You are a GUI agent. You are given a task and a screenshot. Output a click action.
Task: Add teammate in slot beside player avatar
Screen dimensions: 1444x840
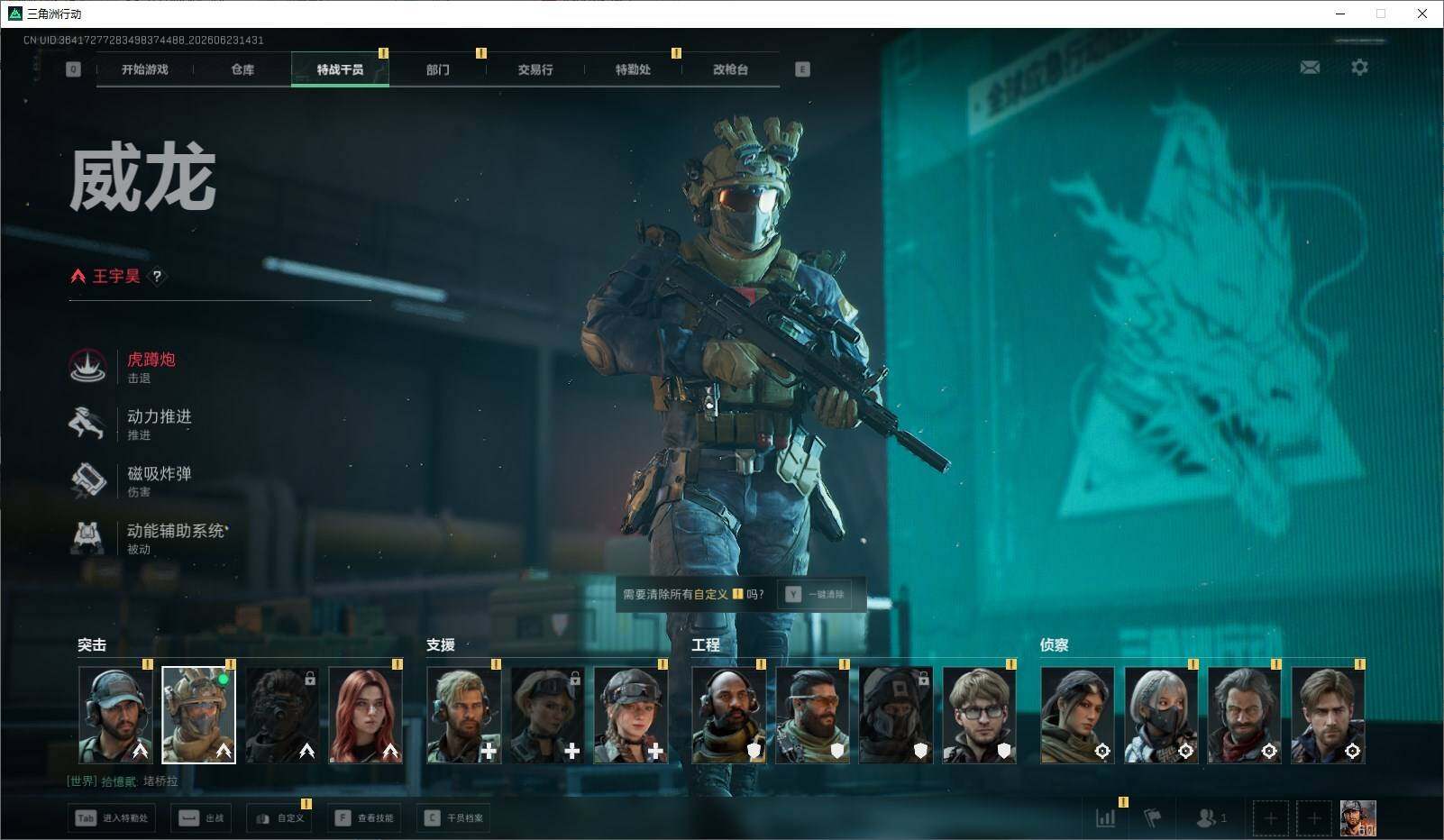1313,818
